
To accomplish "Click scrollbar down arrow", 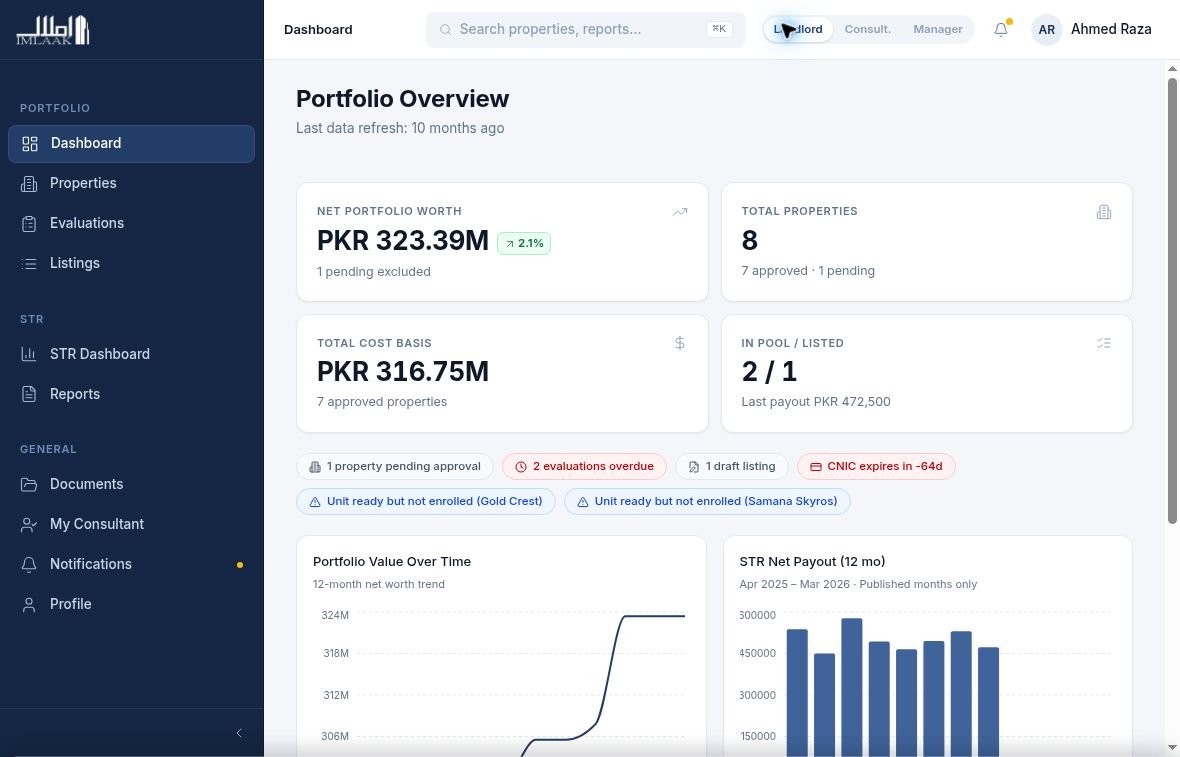I will tap(1172, 749).
